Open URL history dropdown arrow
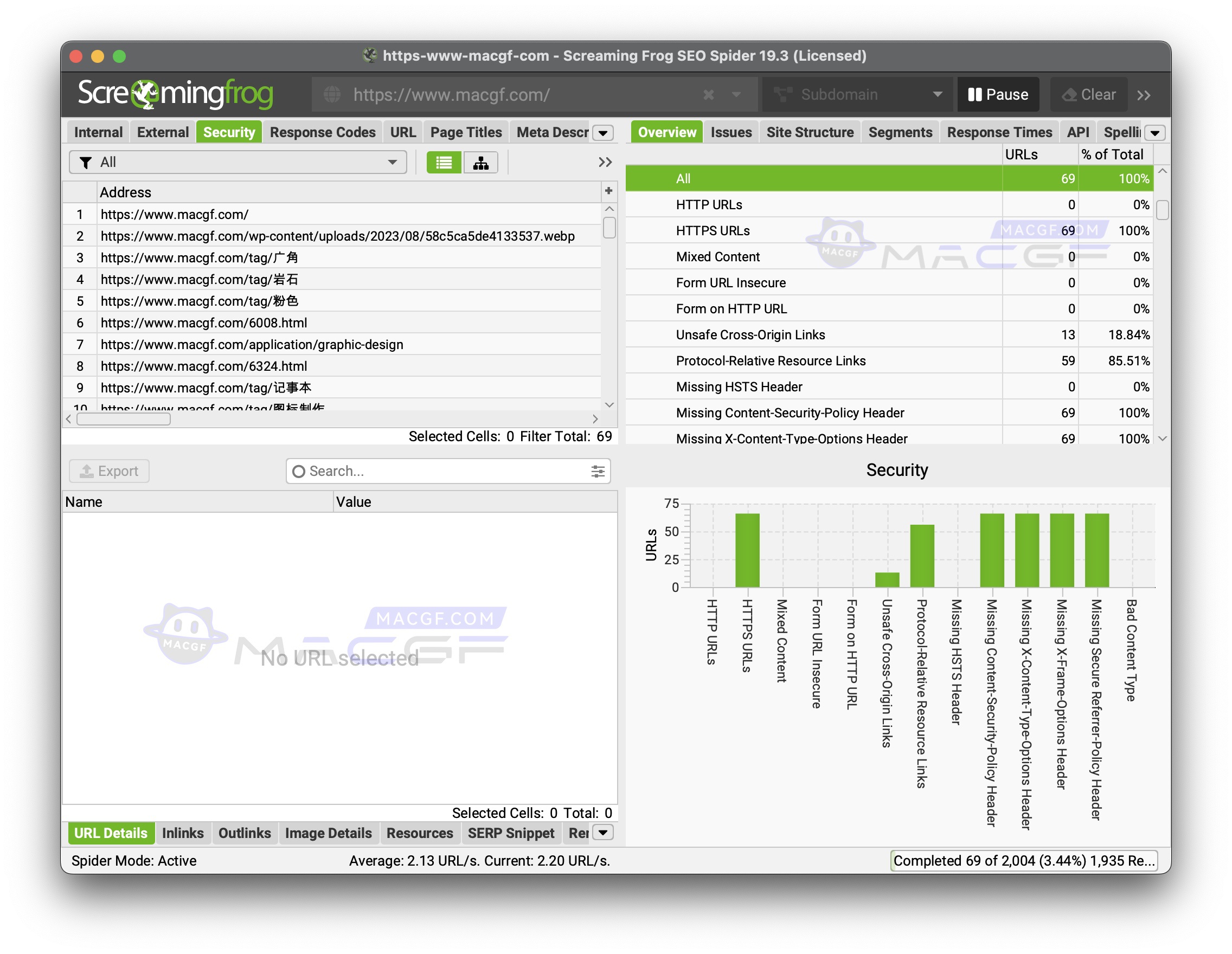 [x=736, y=94]
